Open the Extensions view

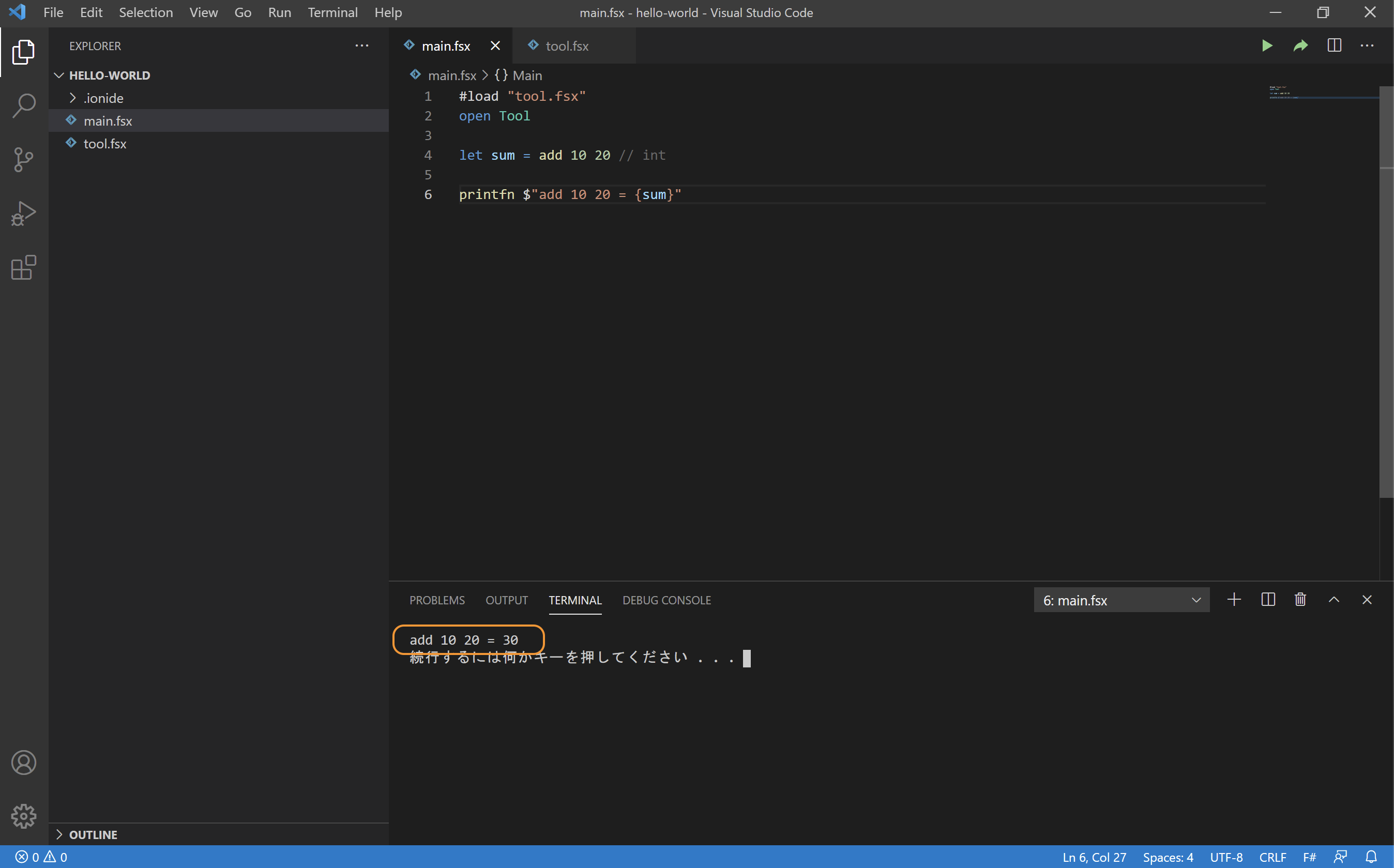click(24, 267)
